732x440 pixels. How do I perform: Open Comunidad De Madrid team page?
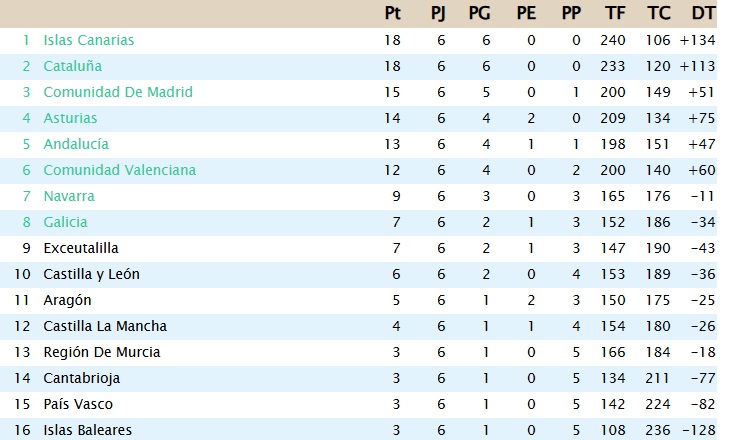[x=118, y=92]
